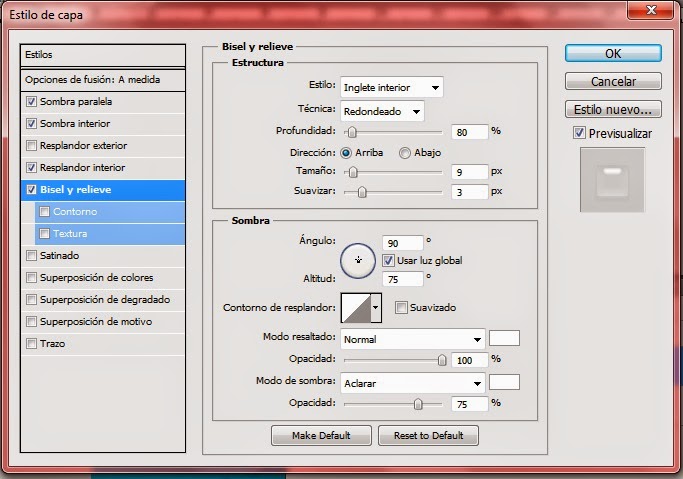Screen dimensions: 683x479
Task: Enable the Superposición de motivo checkbox
Action: tap(31, 321)
